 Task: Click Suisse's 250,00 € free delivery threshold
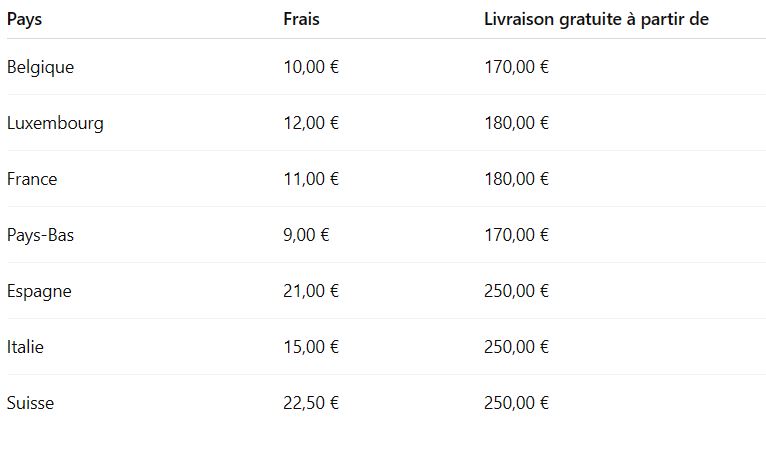coord(516,403)
